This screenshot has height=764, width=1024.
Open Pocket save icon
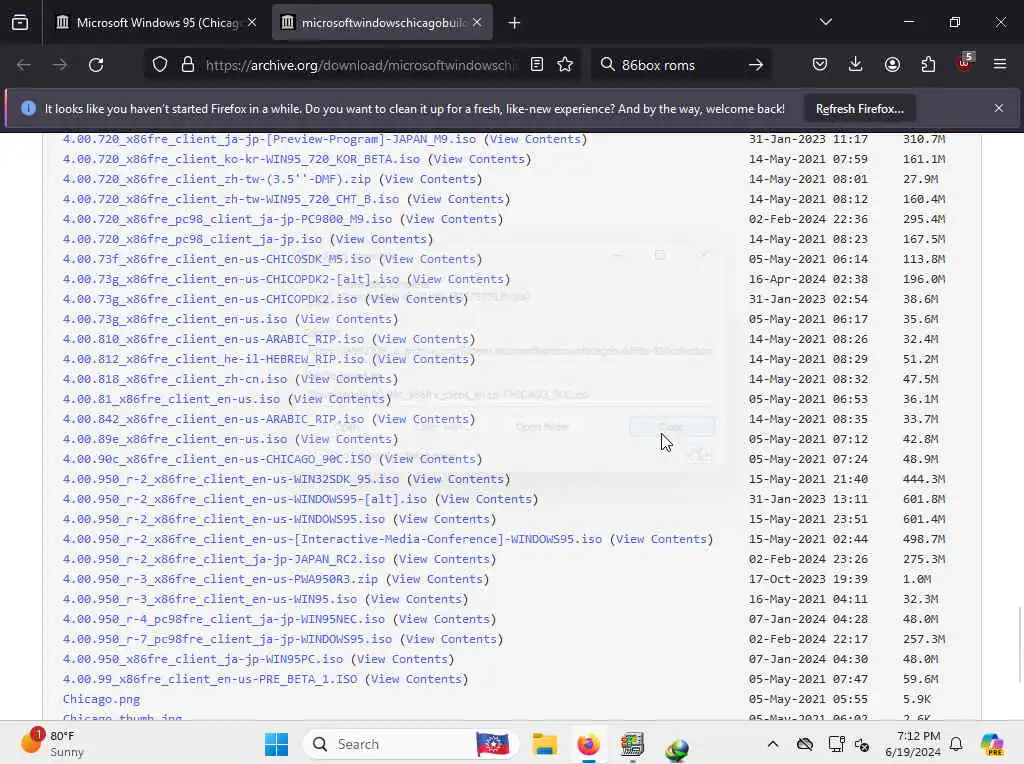click(x=820, y=65)
